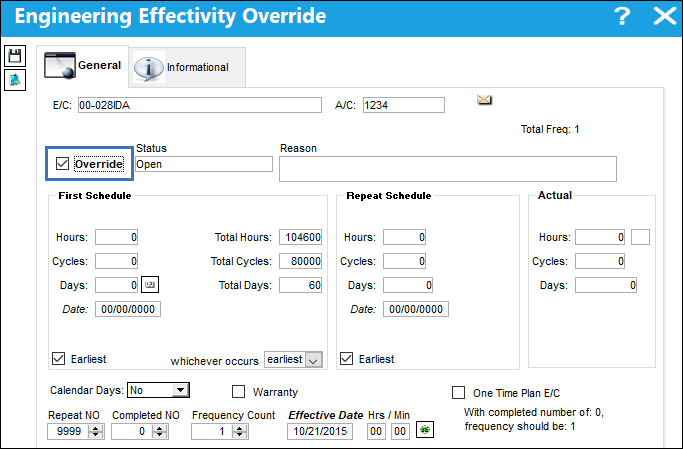Click the Reason text box
Viewport: 683px width, 449px height.
(x=448, y=169)
